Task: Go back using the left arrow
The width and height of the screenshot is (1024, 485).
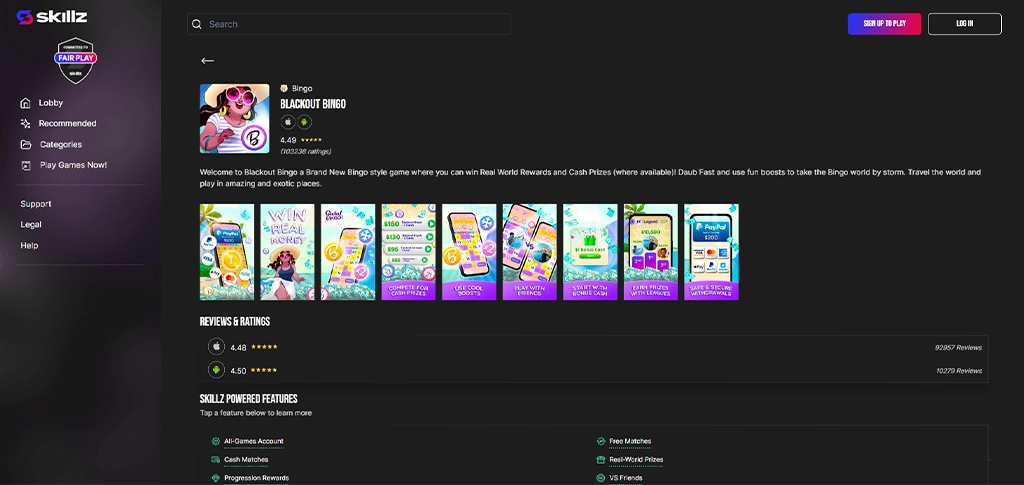Action: click(208, 61)
